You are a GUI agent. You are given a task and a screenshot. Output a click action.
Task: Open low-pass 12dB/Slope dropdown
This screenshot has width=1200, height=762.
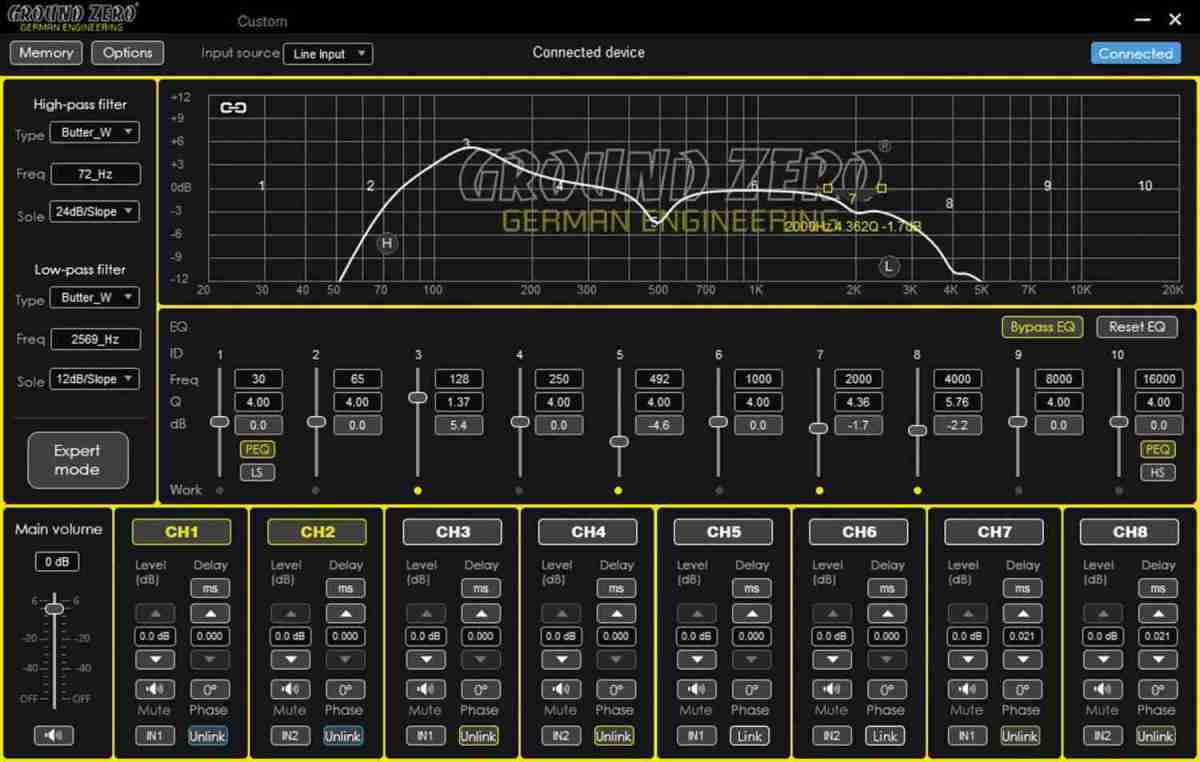pyautogui.click(x=94, y=379)
